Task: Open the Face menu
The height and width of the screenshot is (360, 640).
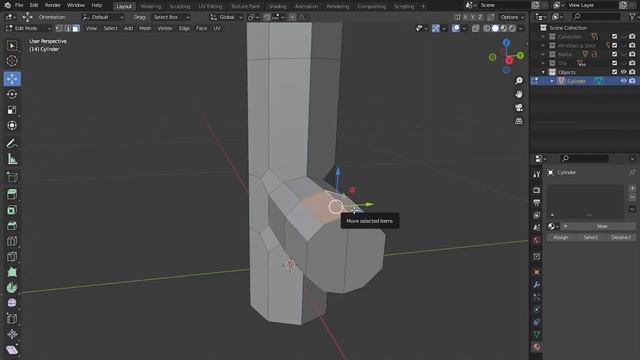Action: (201, 28)
